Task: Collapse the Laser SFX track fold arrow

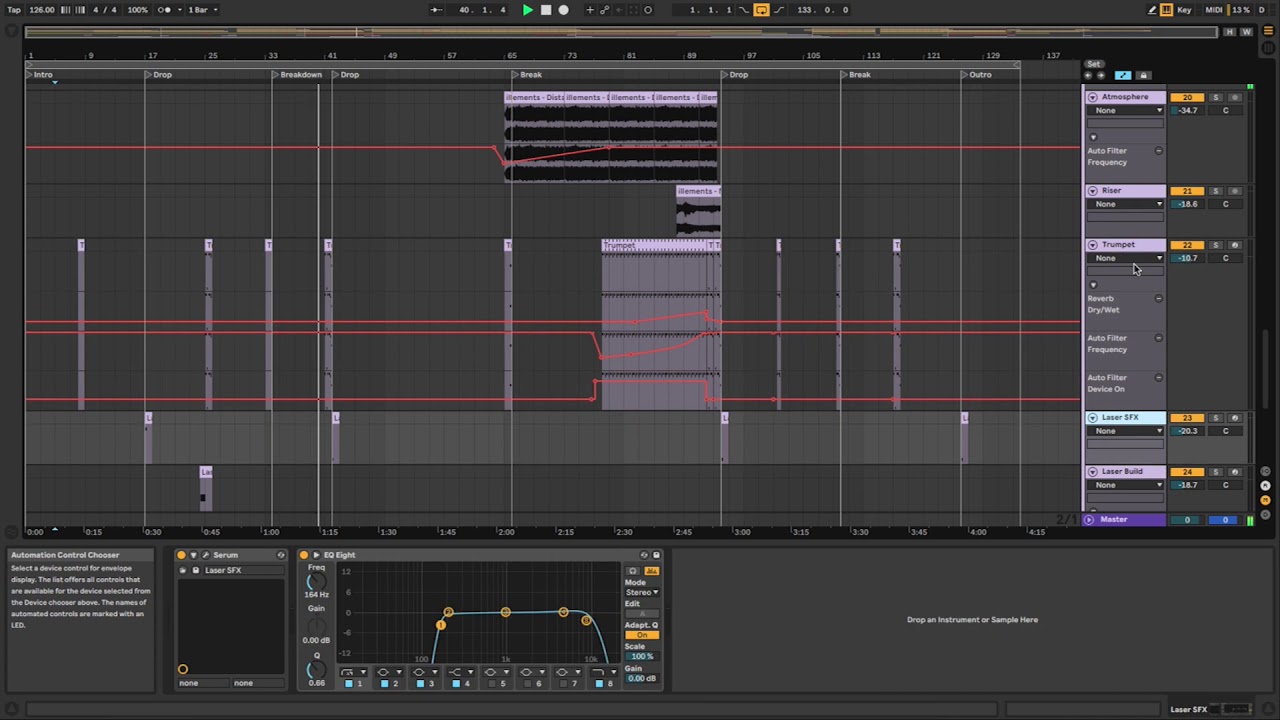Action: click(1092, 418)
